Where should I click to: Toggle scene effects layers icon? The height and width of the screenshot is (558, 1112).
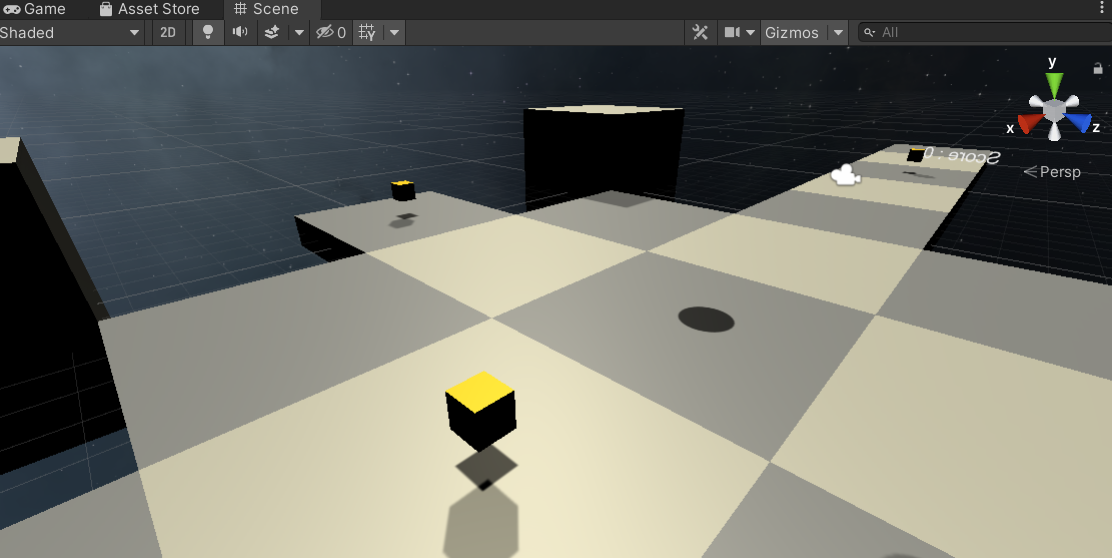click(272, 32)
